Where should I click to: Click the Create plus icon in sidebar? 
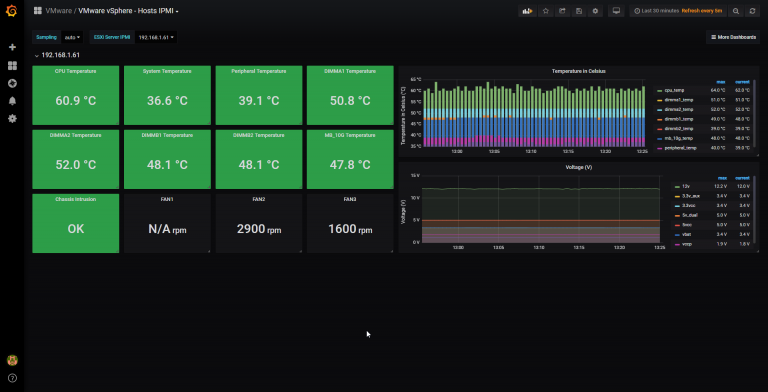click(12, 47)
